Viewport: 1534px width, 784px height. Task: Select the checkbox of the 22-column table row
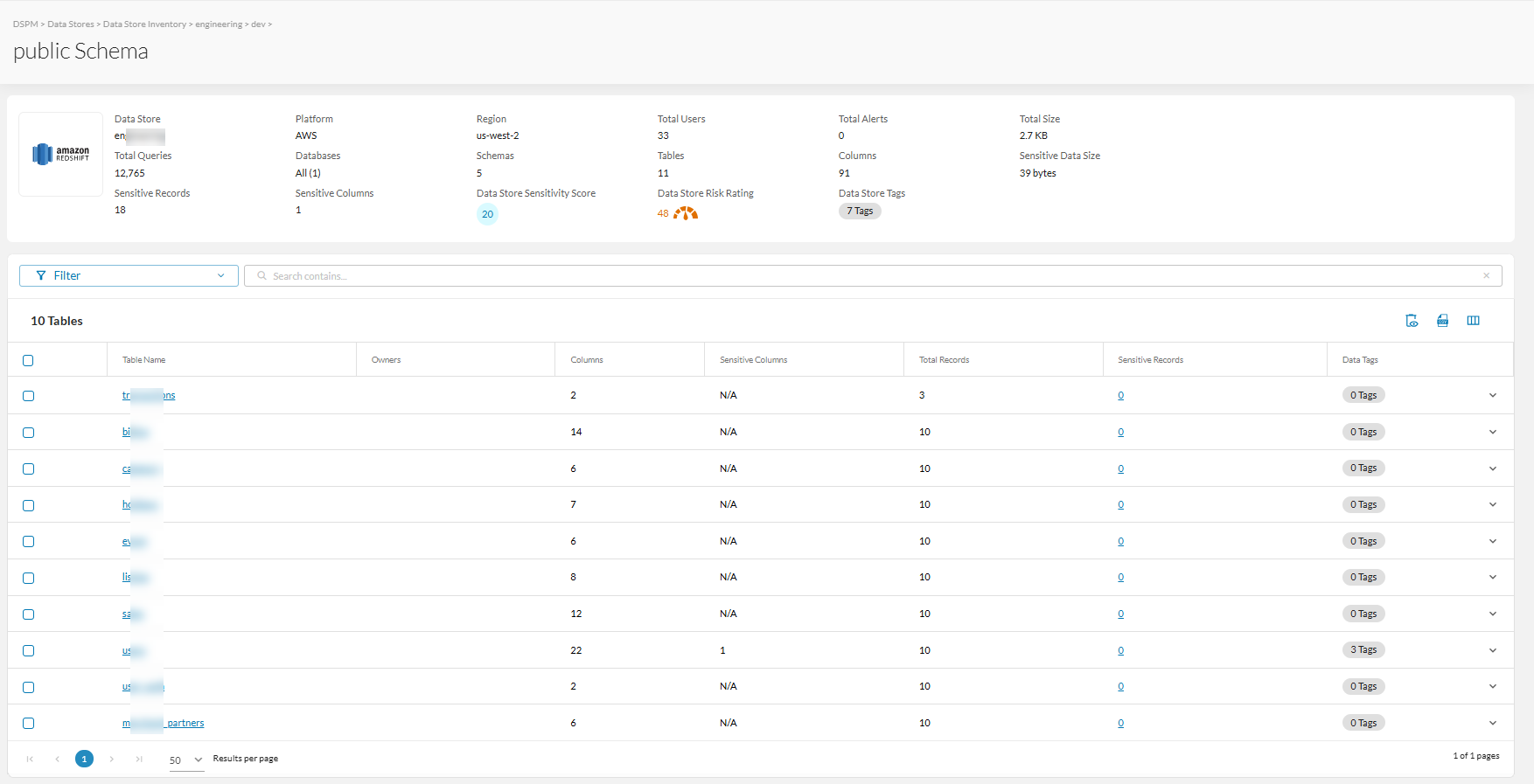[28, 650]
